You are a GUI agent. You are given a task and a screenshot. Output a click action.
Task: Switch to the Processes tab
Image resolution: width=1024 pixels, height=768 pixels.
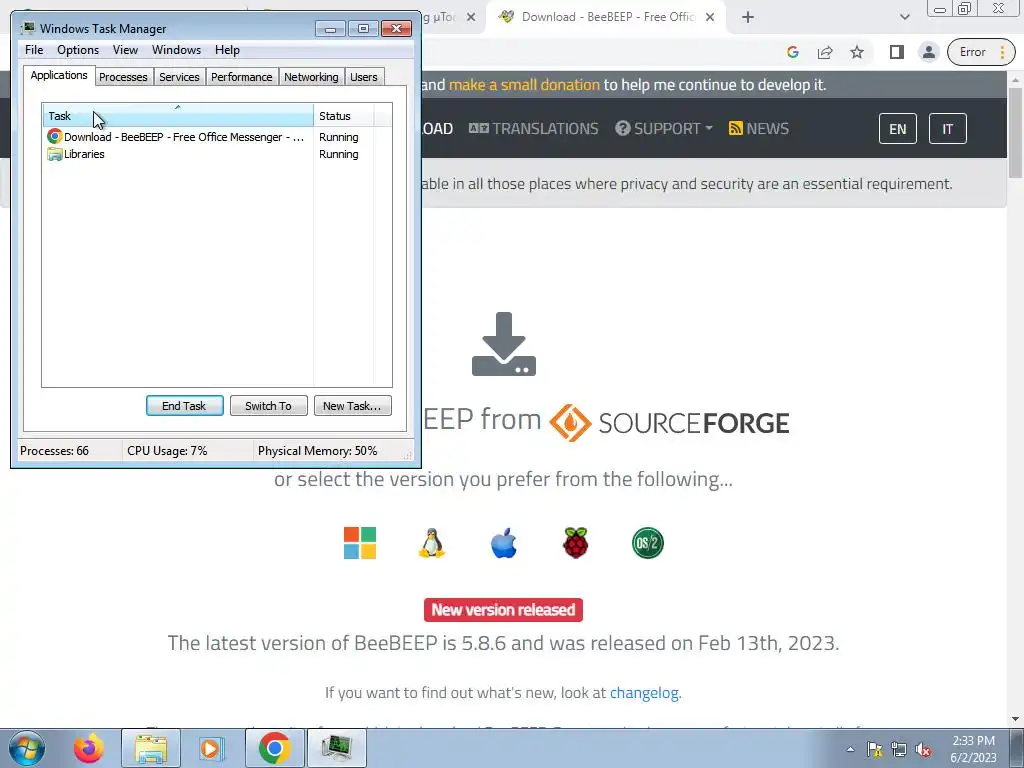pos(123,77)
